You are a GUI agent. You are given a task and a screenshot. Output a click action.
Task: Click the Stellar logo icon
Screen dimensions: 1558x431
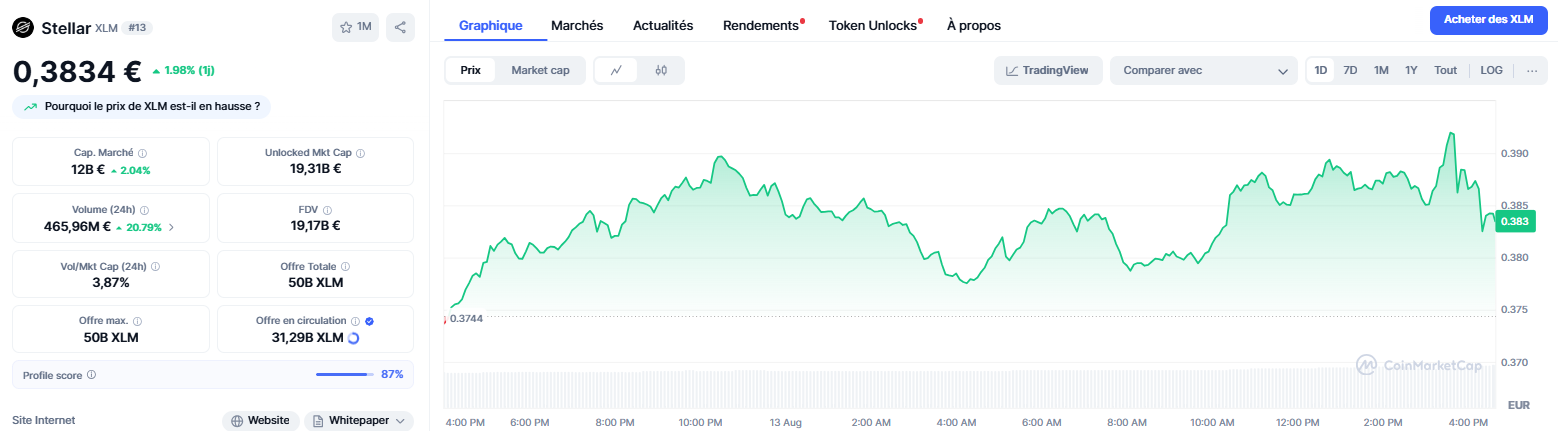[x=22, y=28]
